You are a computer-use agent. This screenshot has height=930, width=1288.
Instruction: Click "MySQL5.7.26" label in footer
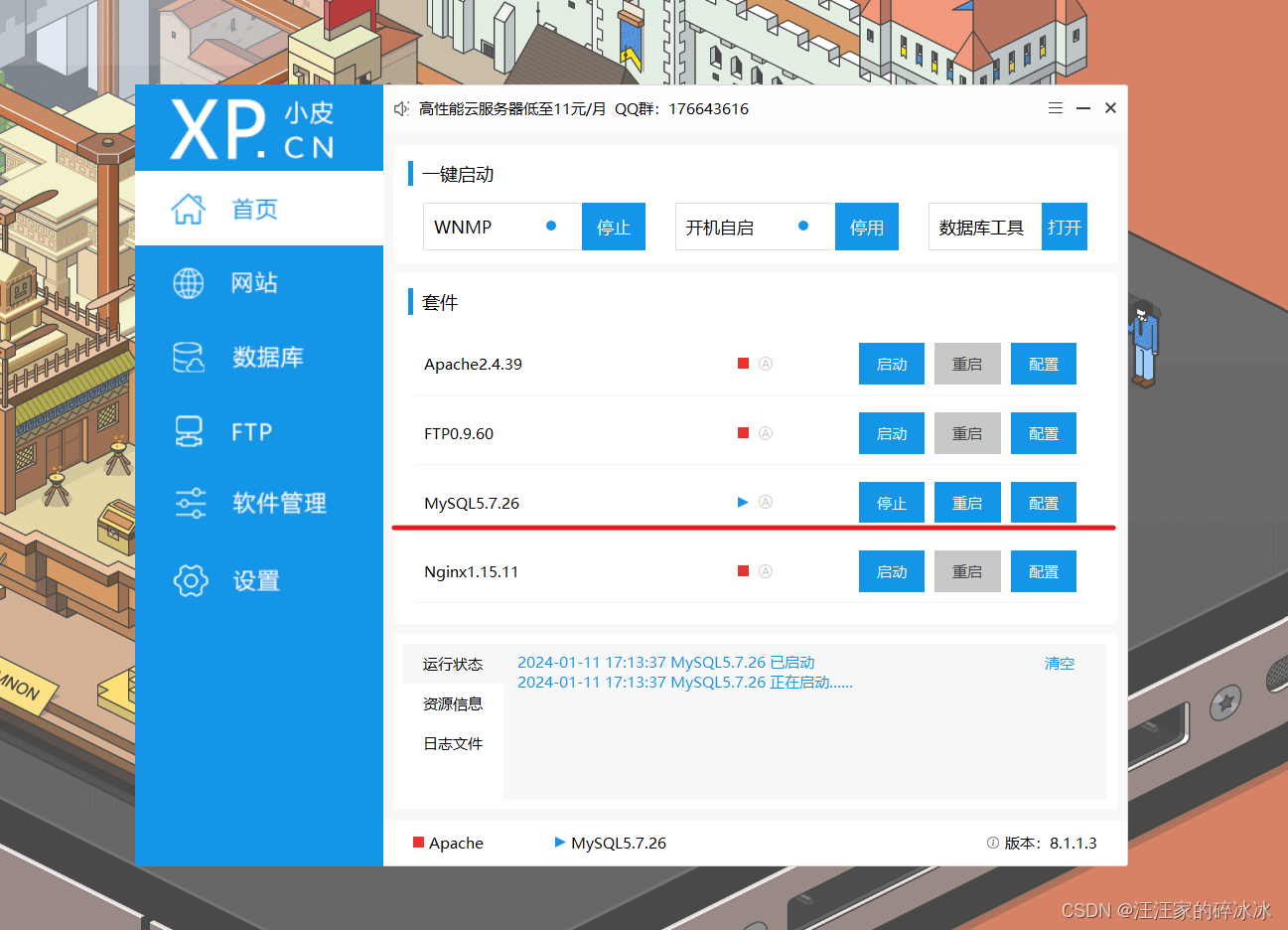(x=619, y=843)
